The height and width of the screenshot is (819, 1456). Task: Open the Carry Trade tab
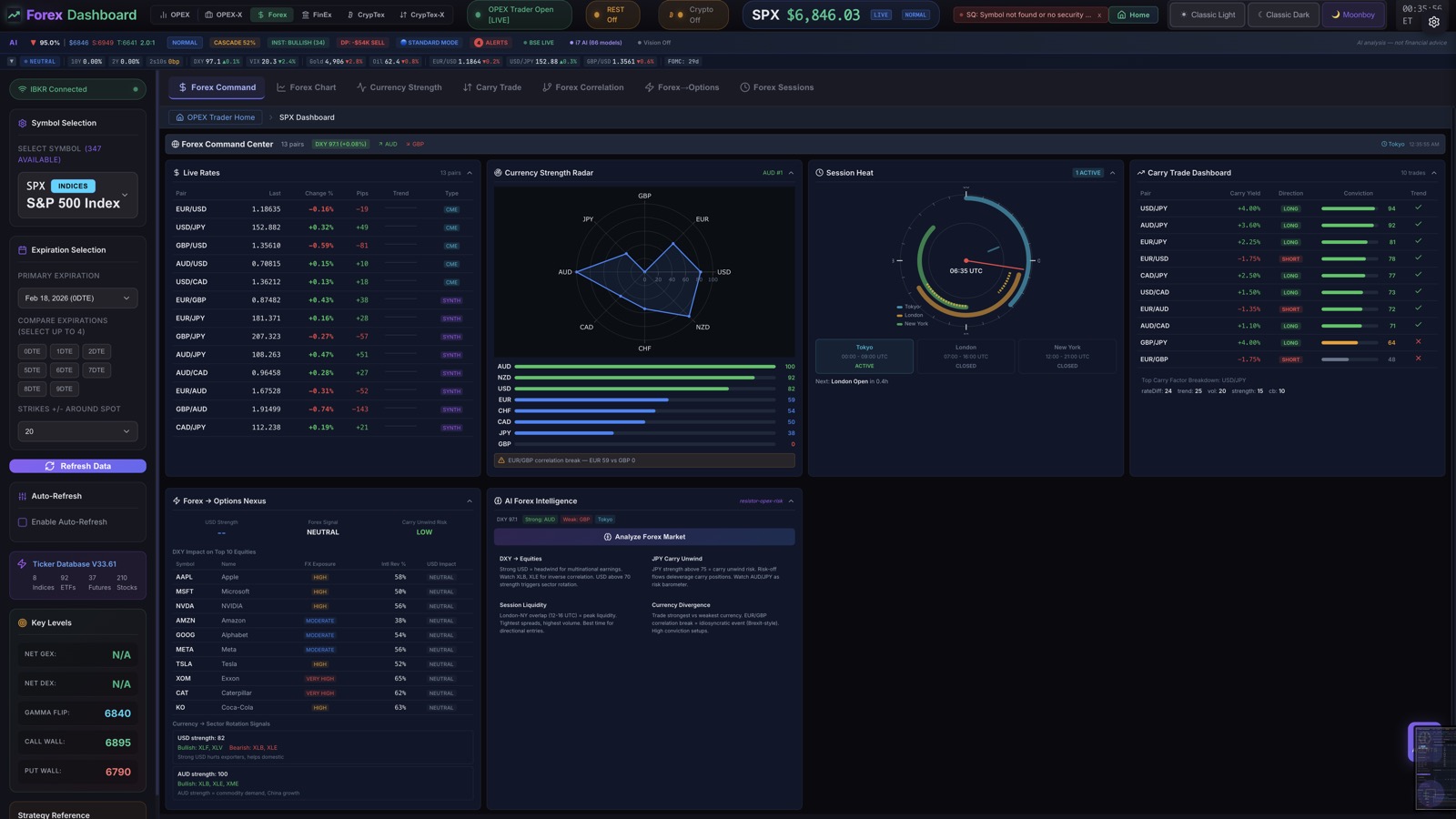(x=491, y=86)
